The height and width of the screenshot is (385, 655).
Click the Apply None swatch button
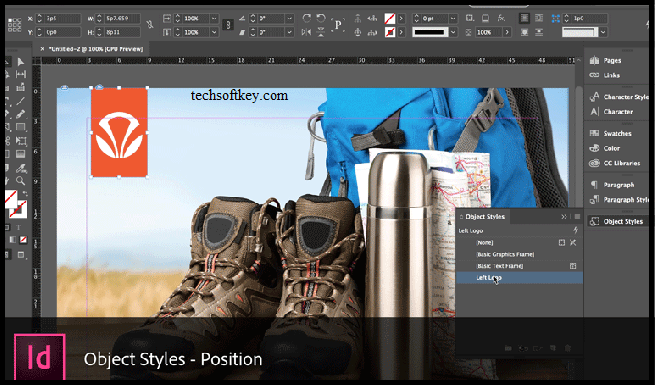(x=23, y=239)
